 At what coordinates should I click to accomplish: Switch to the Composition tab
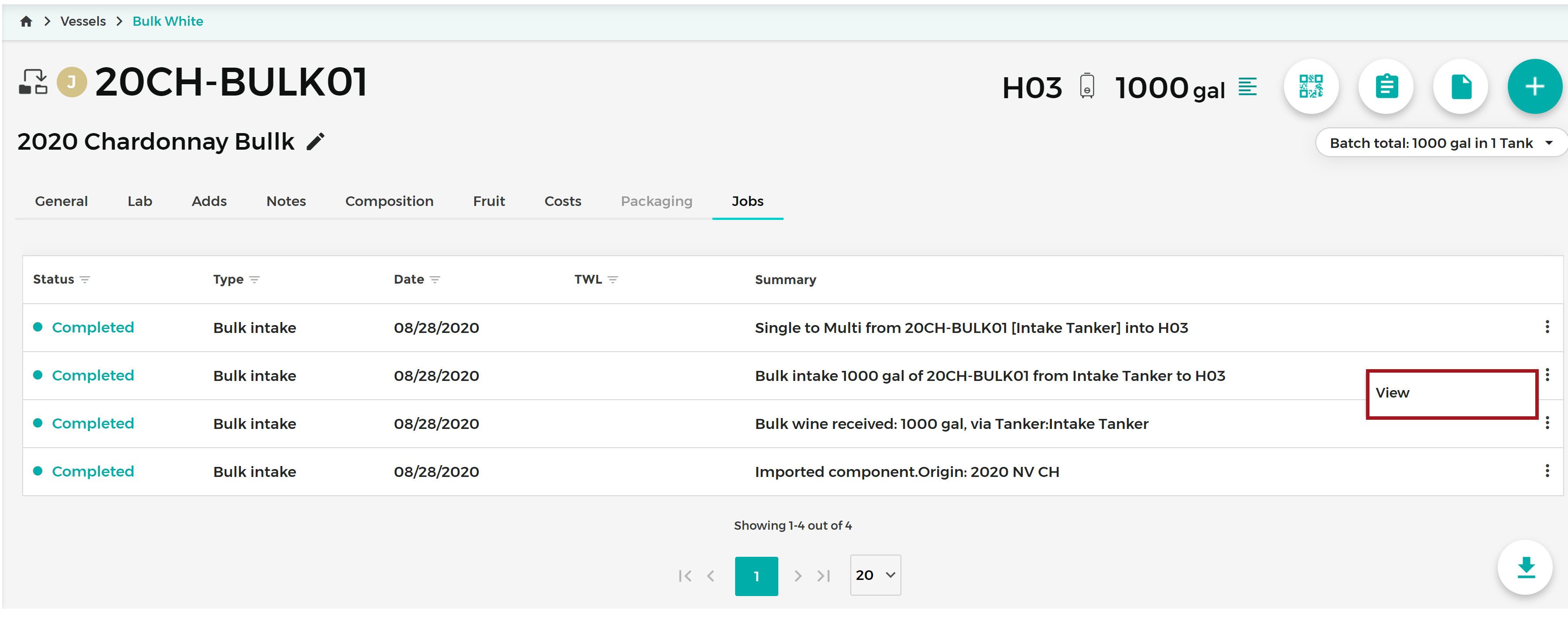pos(389,201)
